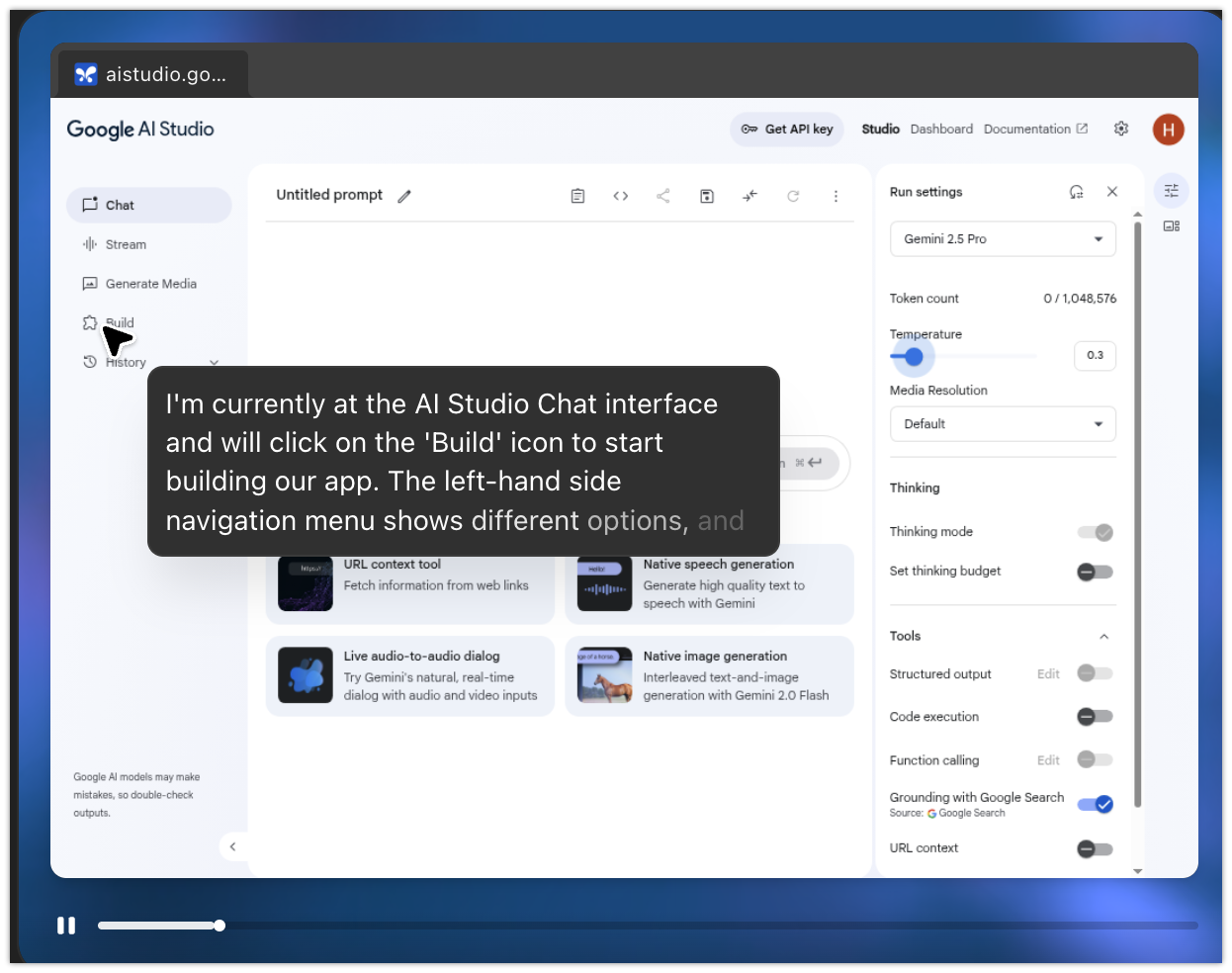Click the Build puzzle-piece icon
Screen dimensions: 1232x973
(90, 322)
